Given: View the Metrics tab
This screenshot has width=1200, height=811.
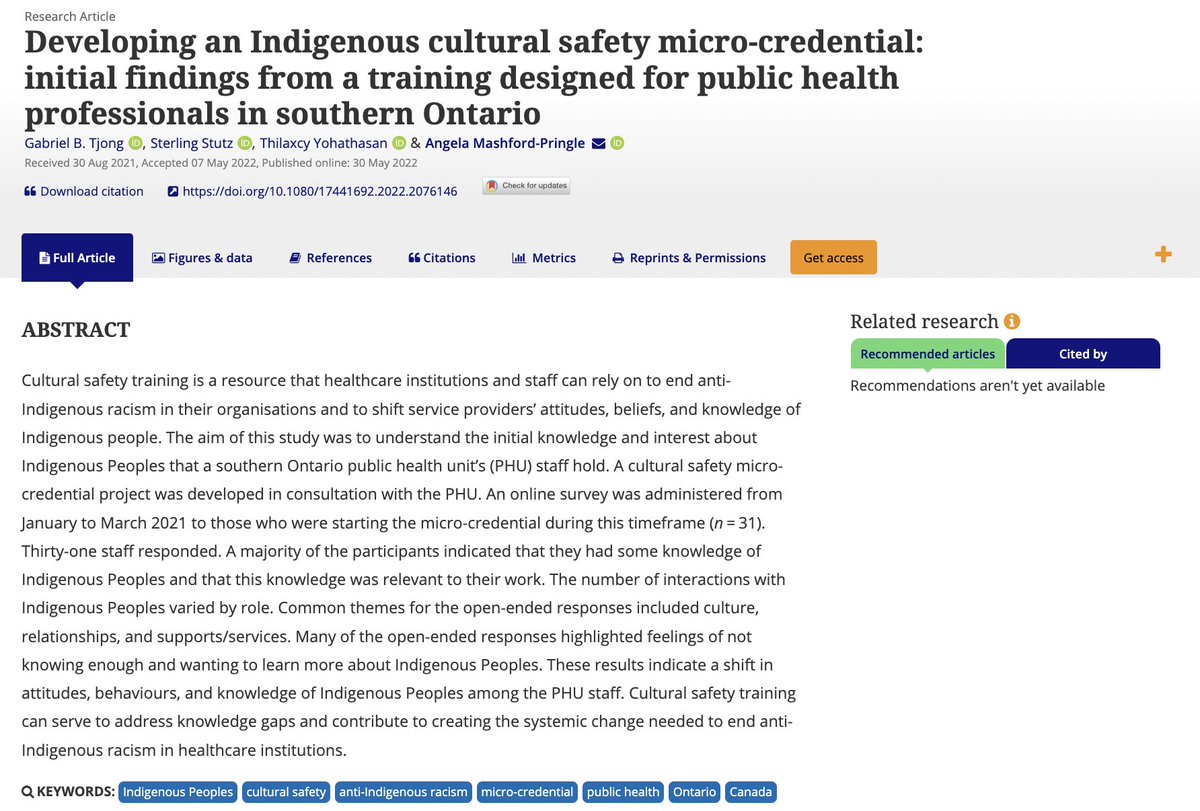Looking at the screenshot, I should point(544,258).
